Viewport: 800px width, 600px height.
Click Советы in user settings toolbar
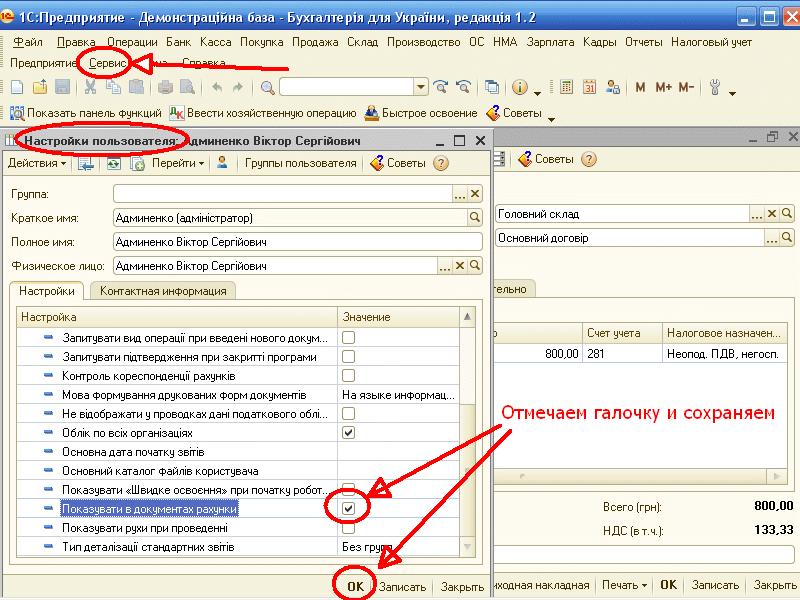tap(398, 163)
